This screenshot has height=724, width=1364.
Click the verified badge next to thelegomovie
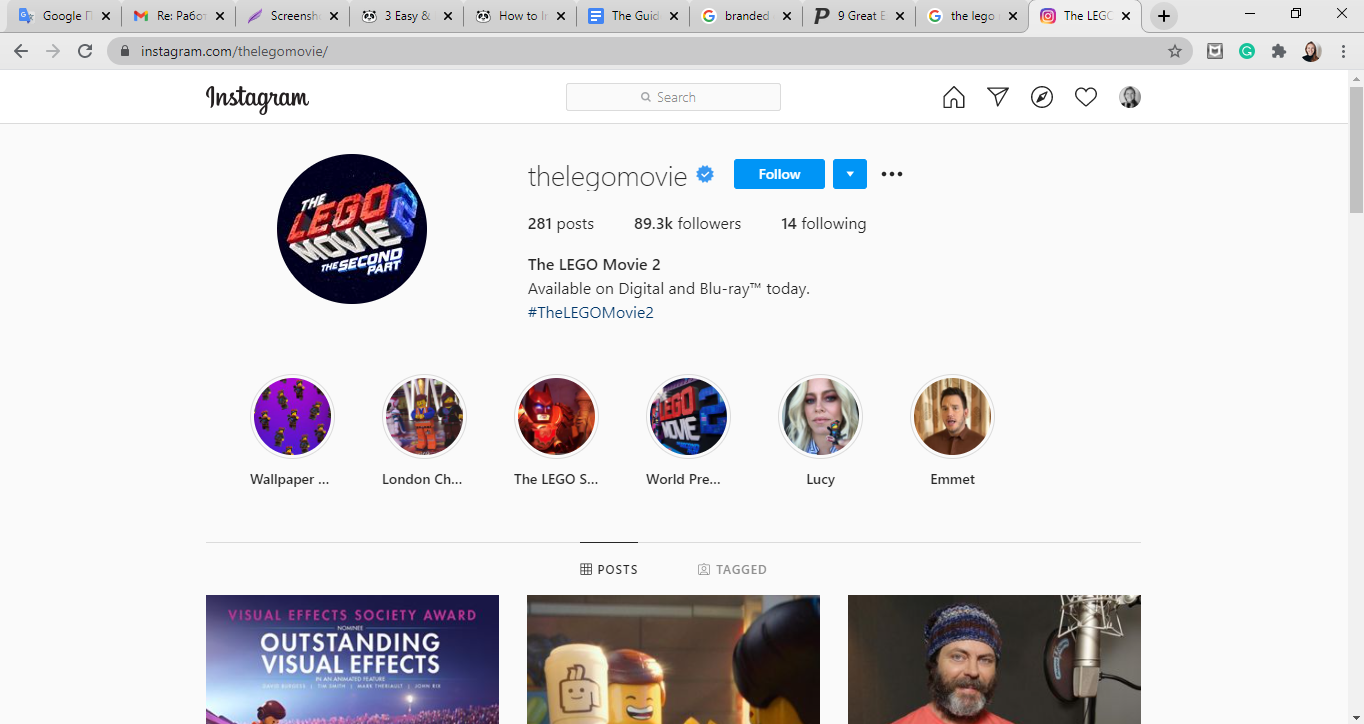tap(705, 175)
